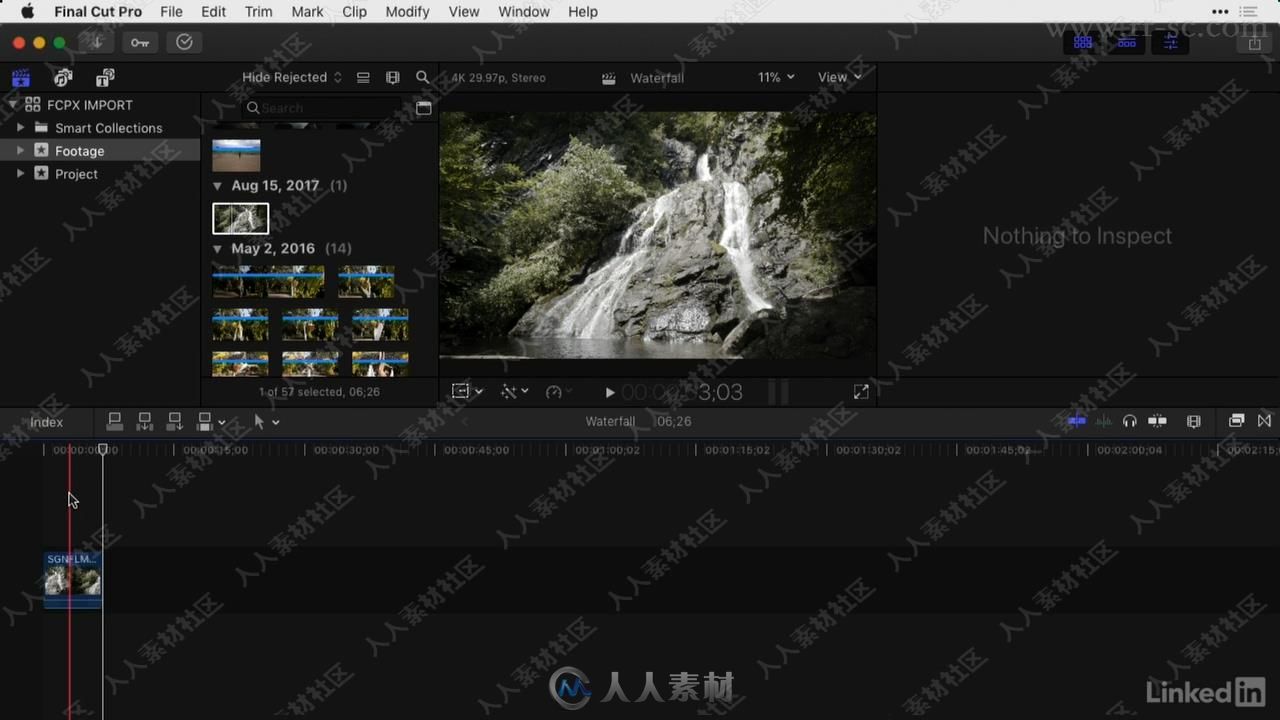Click ruler at 00:00:30:00
Screen dimensions: 1280x720
[x=346, y=450]
